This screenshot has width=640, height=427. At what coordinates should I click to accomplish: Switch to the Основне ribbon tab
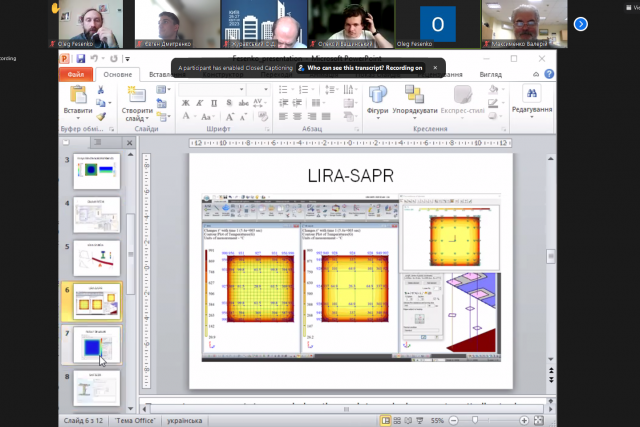(118, 74)
